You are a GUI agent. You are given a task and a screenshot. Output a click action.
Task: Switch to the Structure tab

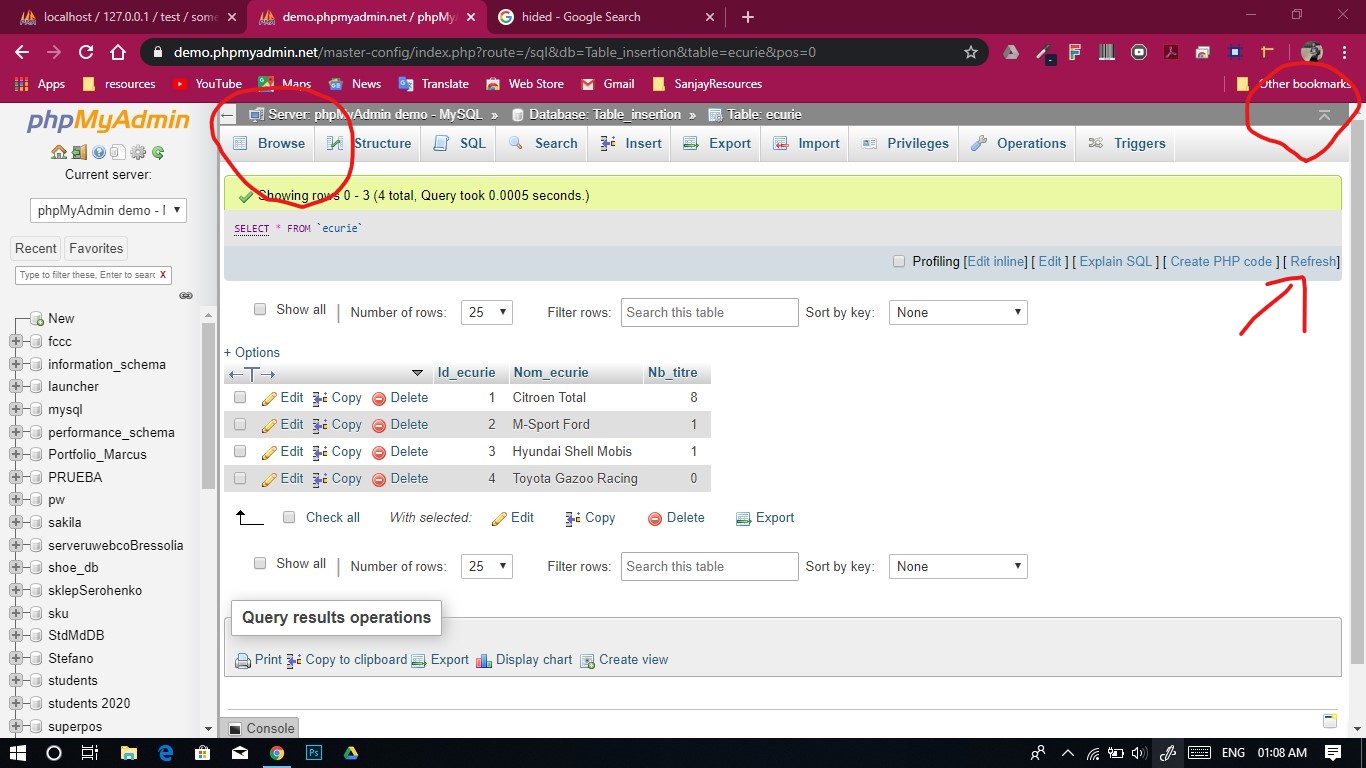(368, 143)
